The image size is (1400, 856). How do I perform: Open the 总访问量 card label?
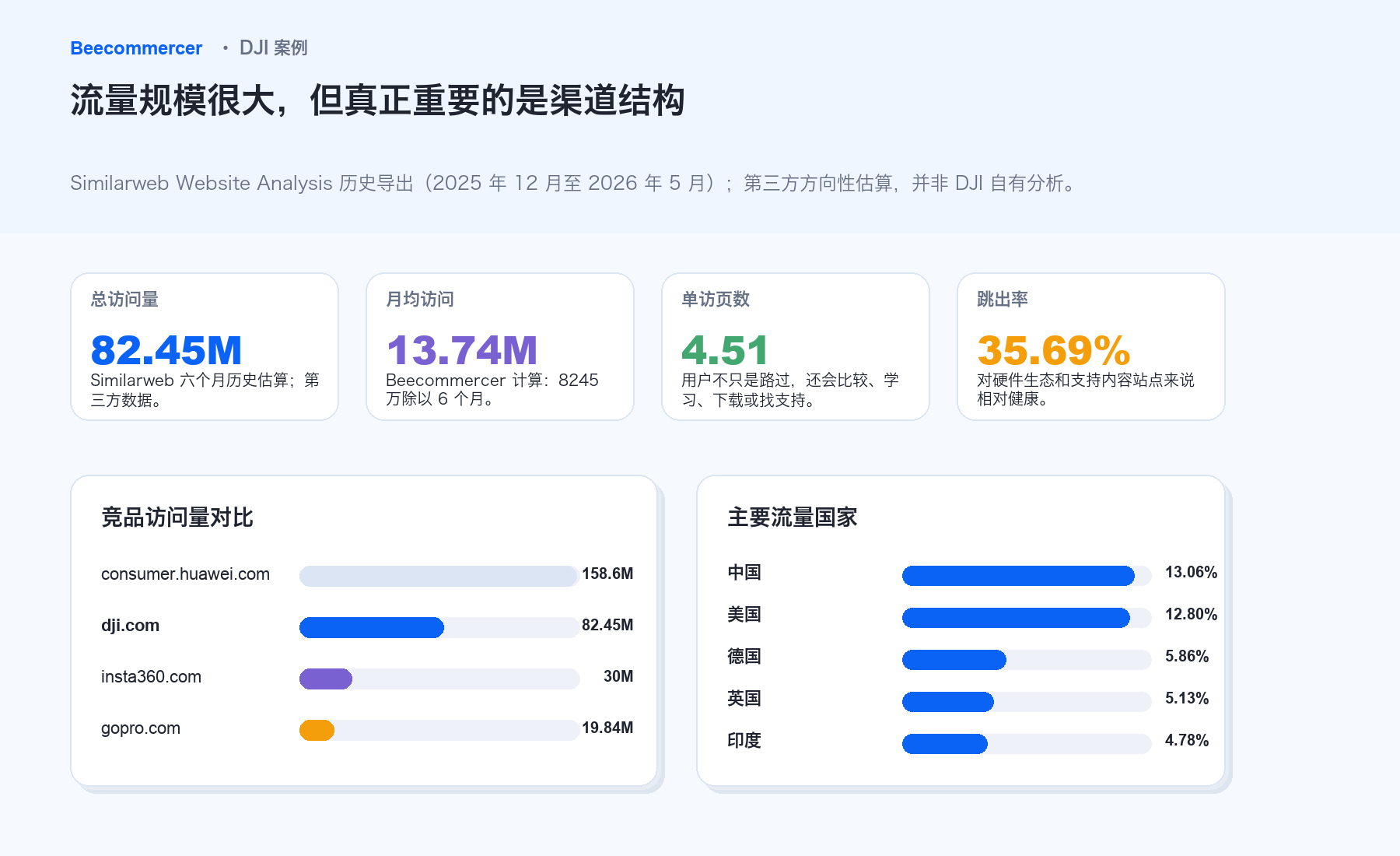124,300
